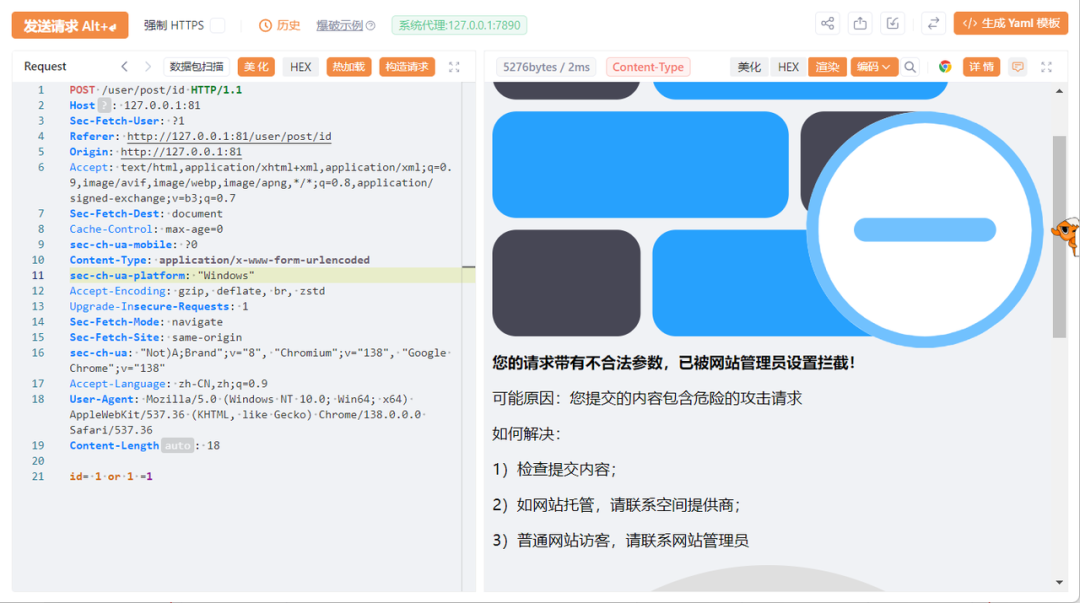Generate Yaml template button
Image resolution: width=1080 pixels, height=603 pixels.
click(x=1010, y=23)
